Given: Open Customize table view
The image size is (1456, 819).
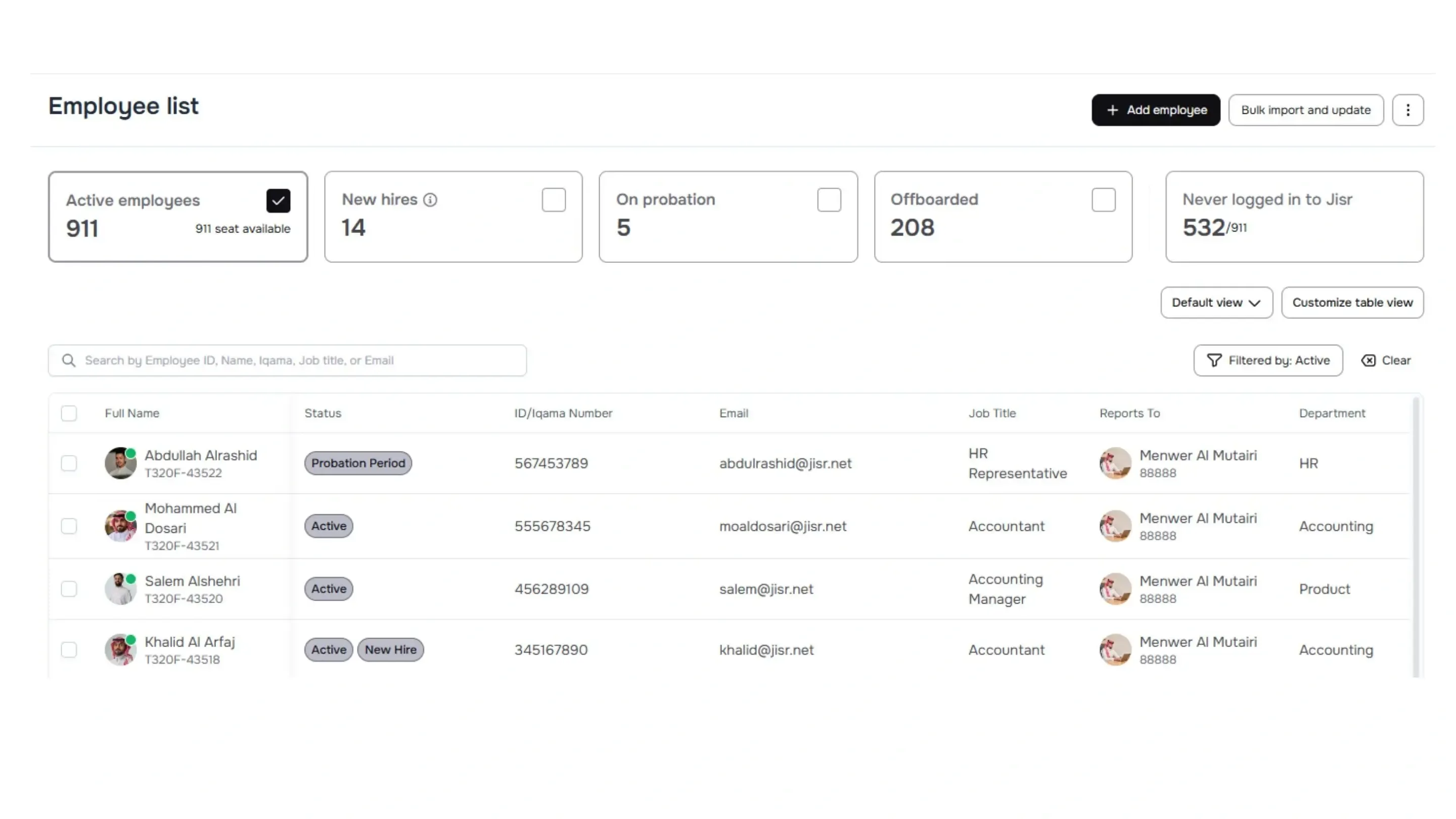Looking at the screenshot, I should click(x=1352, y=302).
